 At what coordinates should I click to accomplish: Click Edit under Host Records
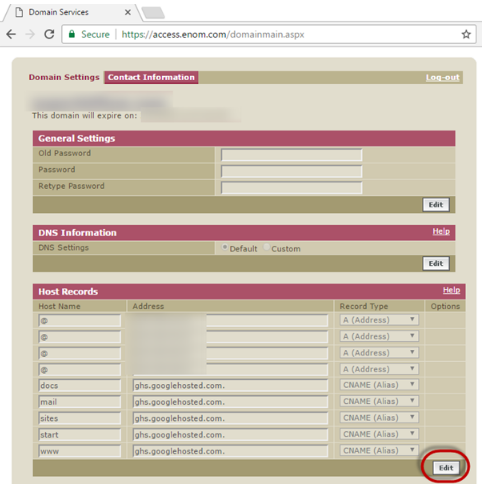(446, 468)
